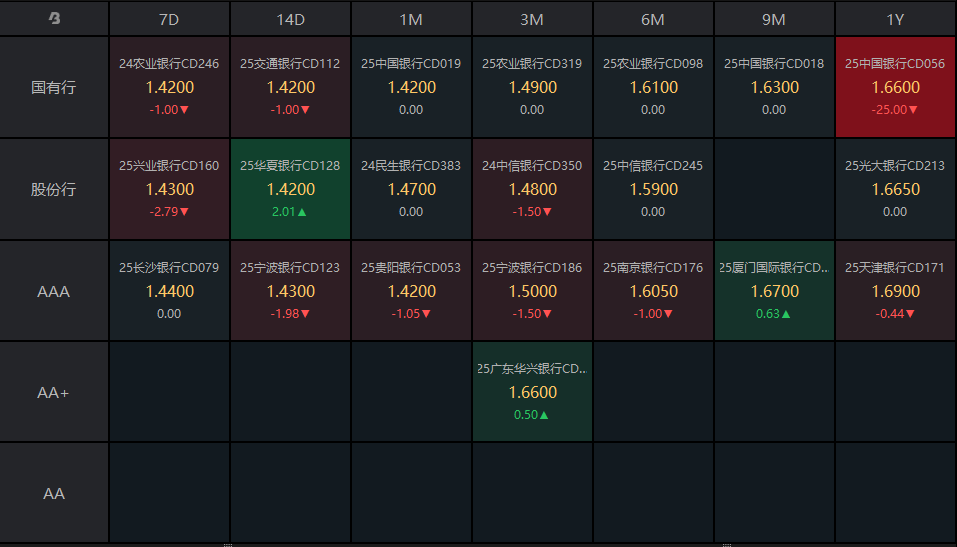The width and height of the screenshot is (957, 547).
Task: Select the 国有行 row label
Action: [x=54, y=87]
